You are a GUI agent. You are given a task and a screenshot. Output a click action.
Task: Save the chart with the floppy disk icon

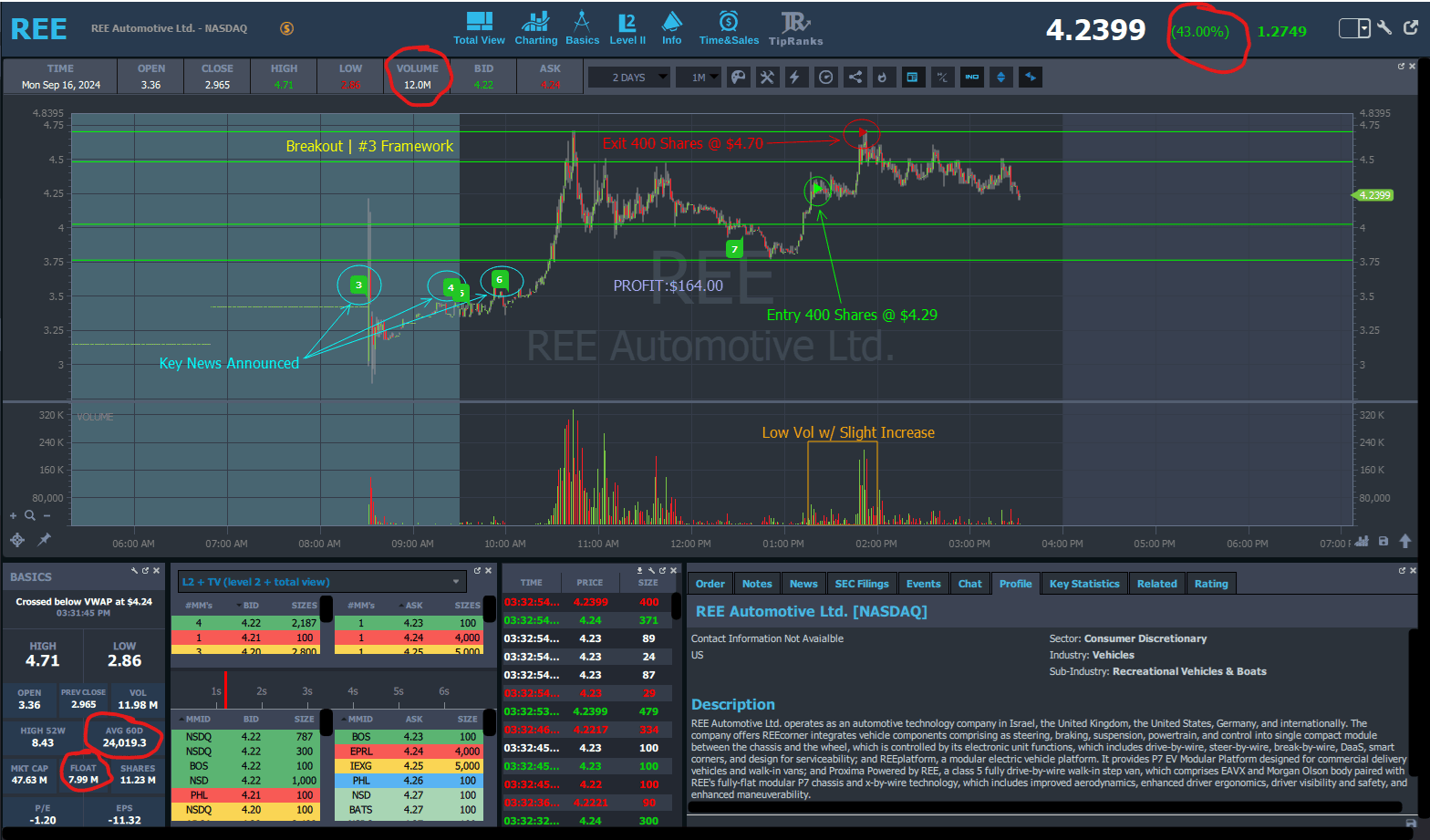coord(1383,541)
